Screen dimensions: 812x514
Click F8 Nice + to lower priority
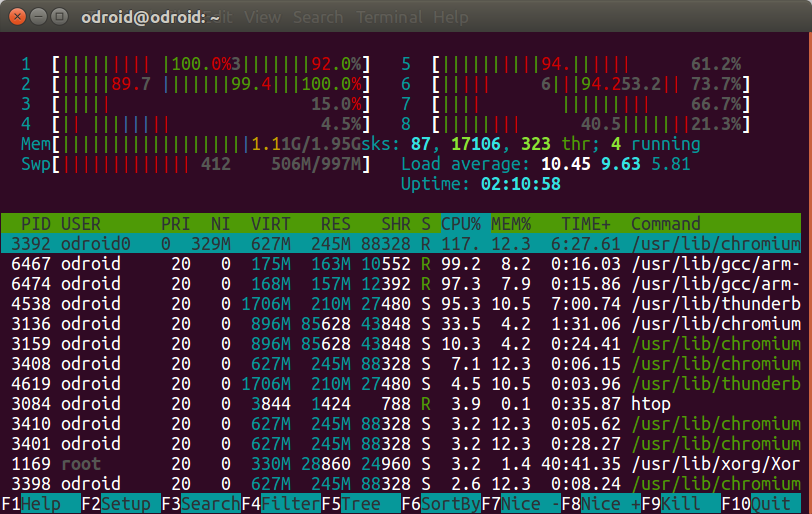(601, 504)
